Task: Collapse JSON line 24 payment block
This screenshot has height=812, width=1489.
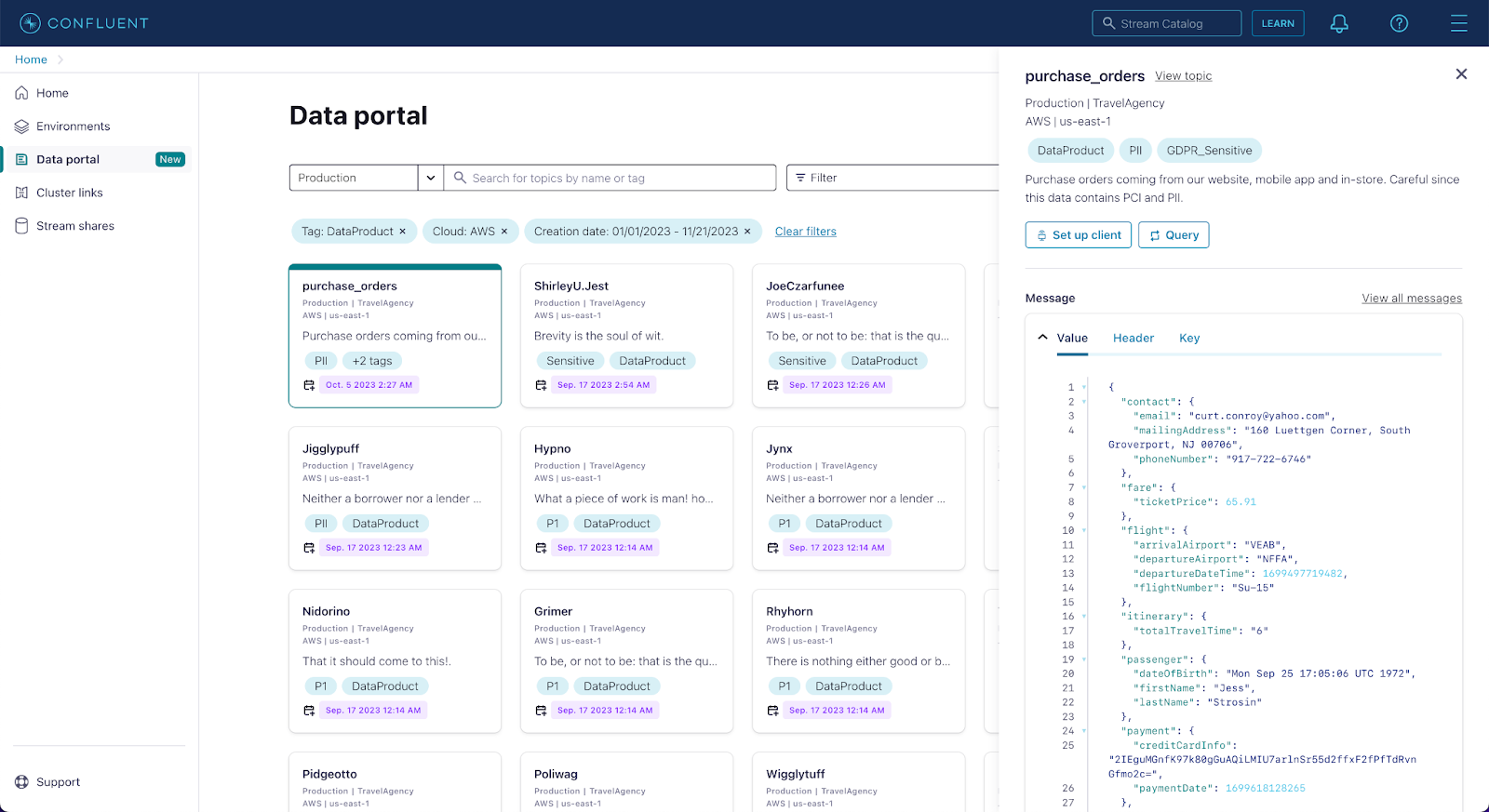Action: pos(1084,731)
